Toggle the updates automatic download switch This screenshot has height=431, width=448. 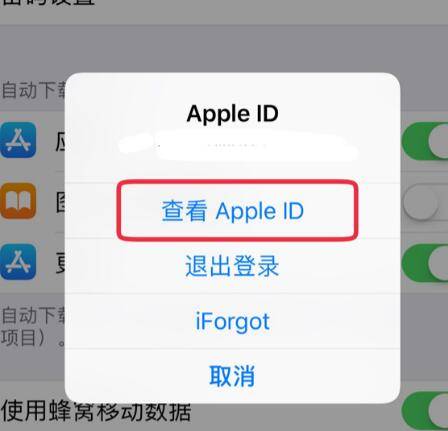point(425,263)
